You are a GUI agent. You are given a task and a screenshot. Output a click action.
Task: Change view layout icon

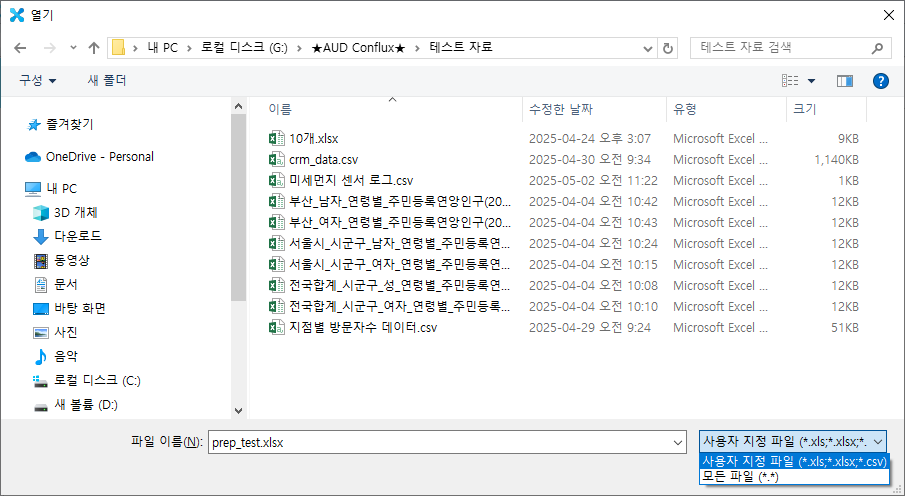click(790, 81)
